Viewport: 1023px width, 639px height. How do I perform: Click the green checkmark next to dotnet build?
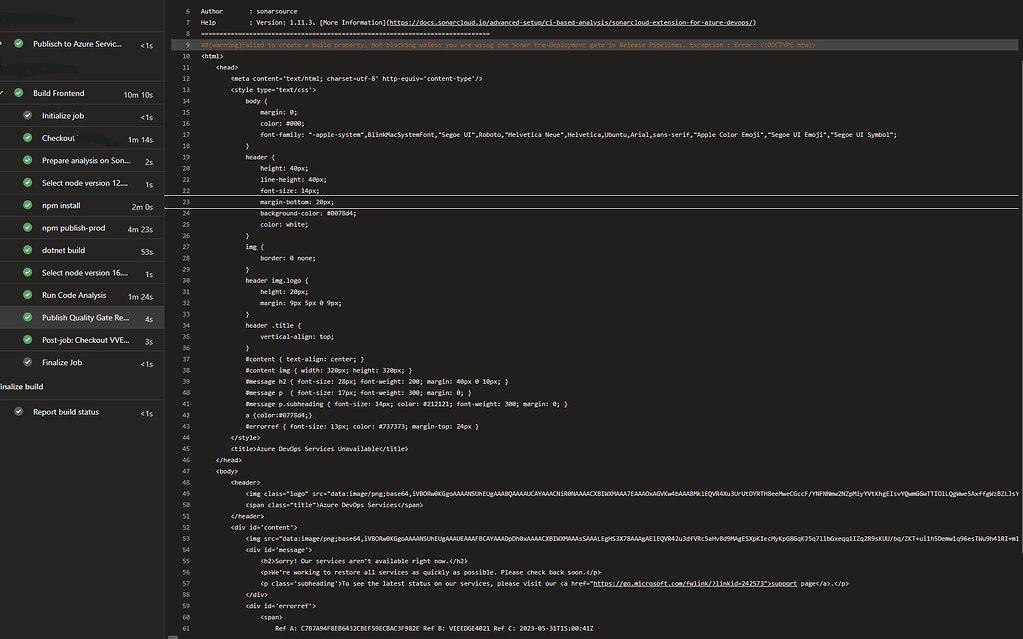pyautogui.click(x=28, y=250)
